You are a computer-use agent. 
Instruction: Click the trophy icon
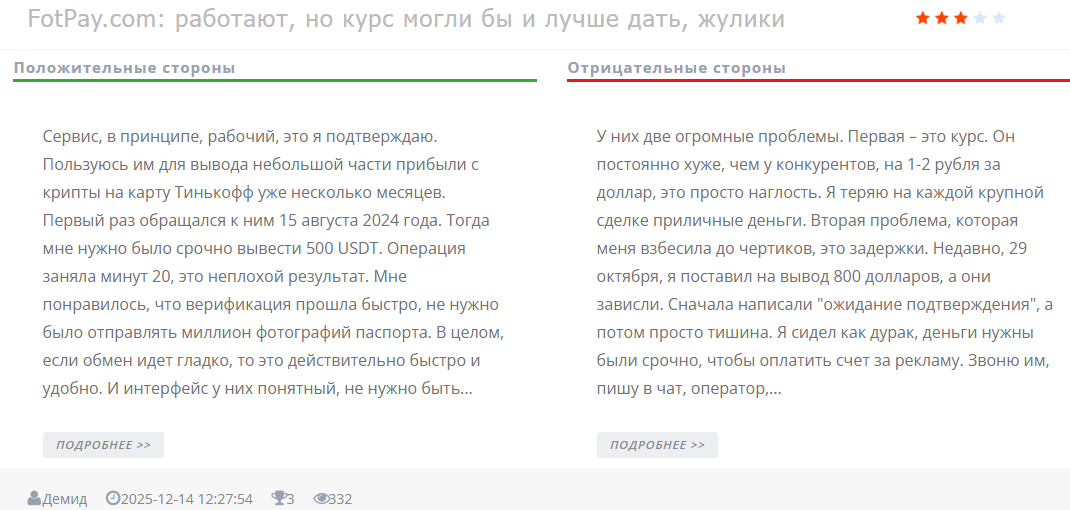pos(278,498)
